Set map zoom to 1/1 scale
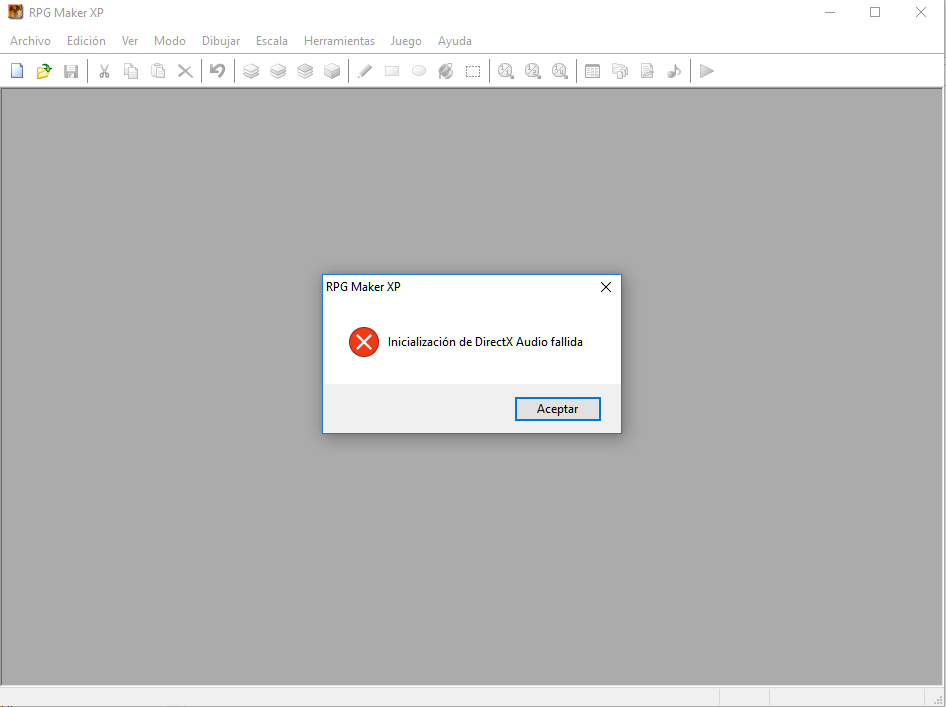946x707 pixels. 506,71
